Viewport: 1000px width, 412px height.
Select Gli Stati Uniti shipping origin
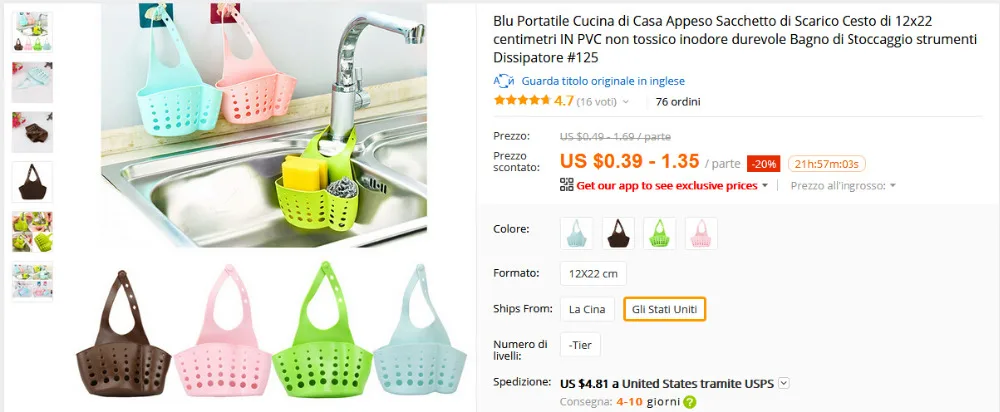coord(665,309)
